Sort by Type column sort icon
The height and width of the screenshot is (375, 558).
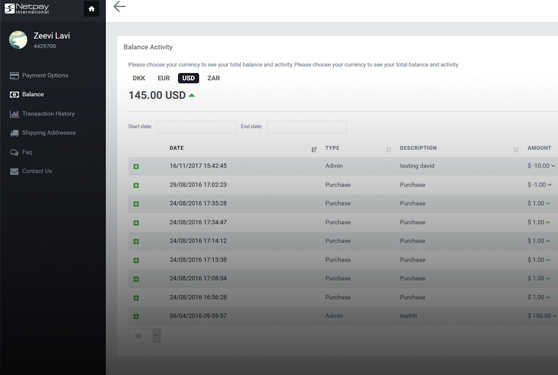(389, 149)
